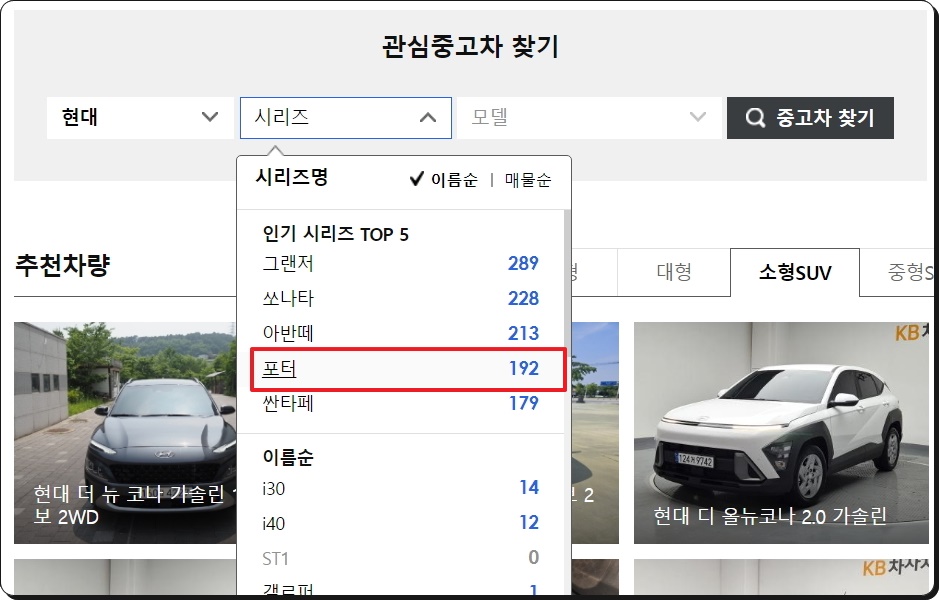Choose i30 from the series list
The width and height of the screenshot is (939, 600).
pyautogui.click(x=401, y=488)
